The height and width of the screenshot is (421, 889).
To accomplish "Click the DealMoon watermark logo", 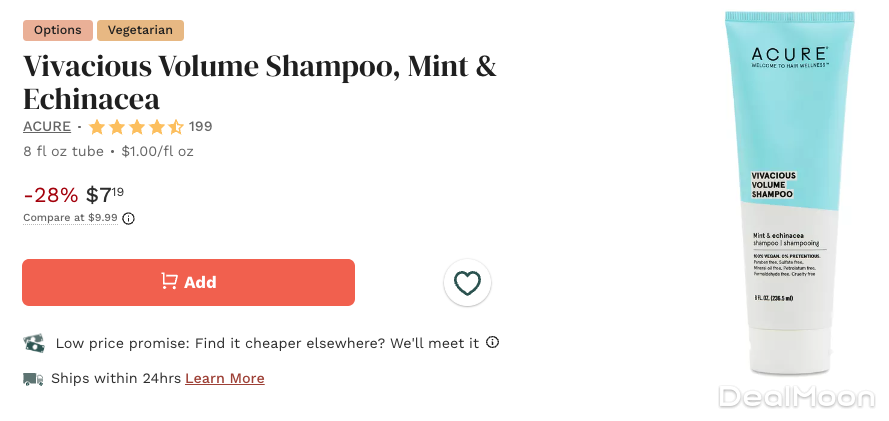I will (796, 397).
